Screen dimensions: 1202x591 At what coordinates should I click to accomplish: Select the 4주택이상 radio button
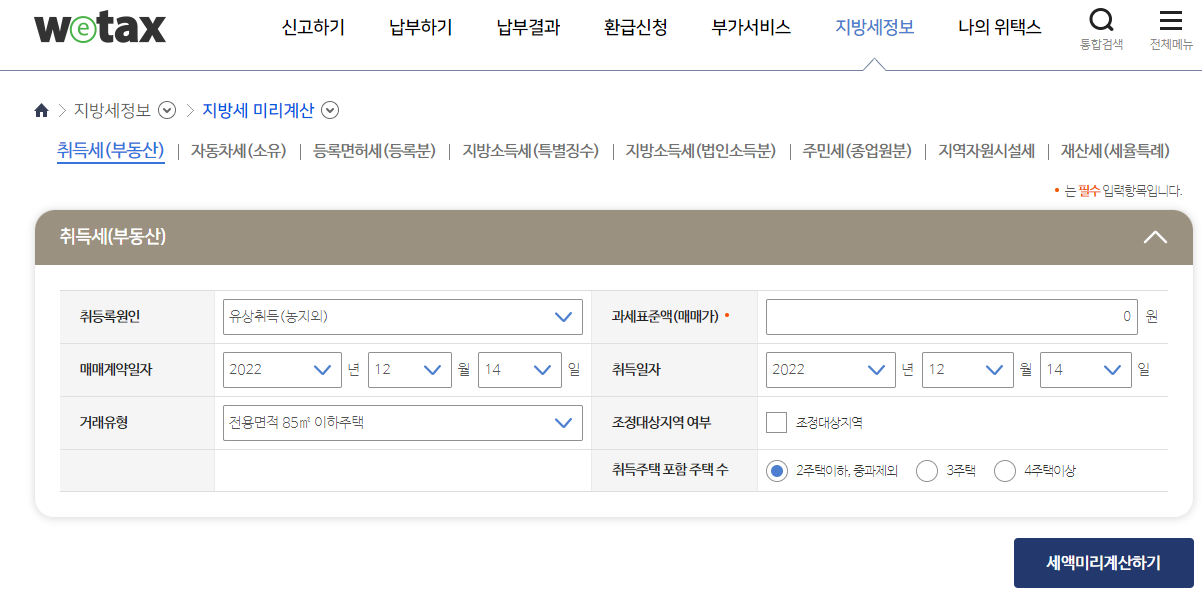(x=1004, y=470)
